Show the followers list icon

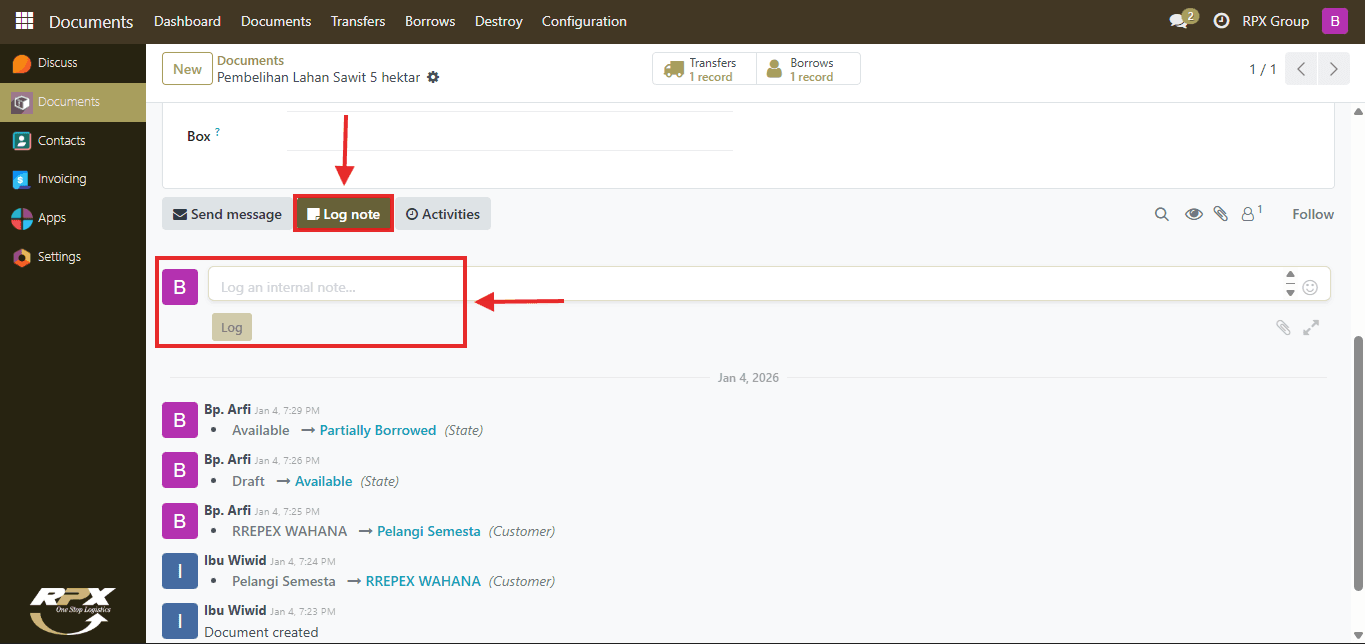click(1251, 213)
